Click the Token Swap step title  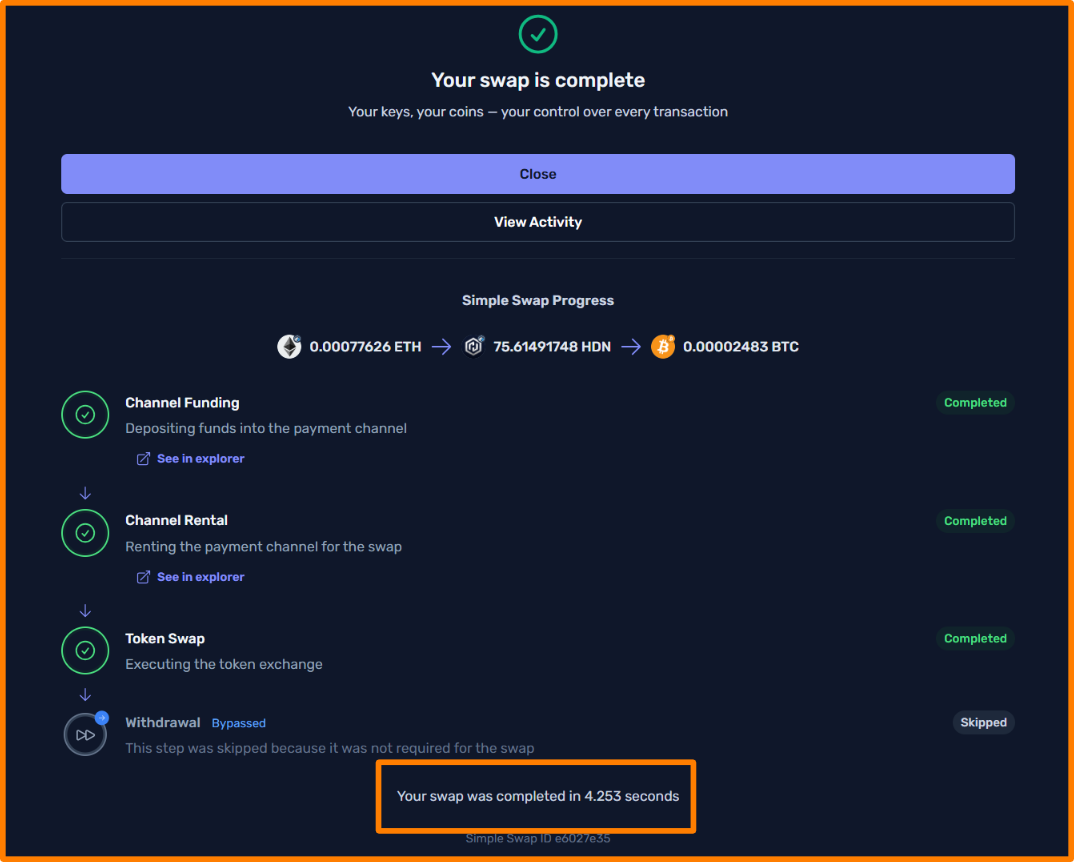coord(164,639)
